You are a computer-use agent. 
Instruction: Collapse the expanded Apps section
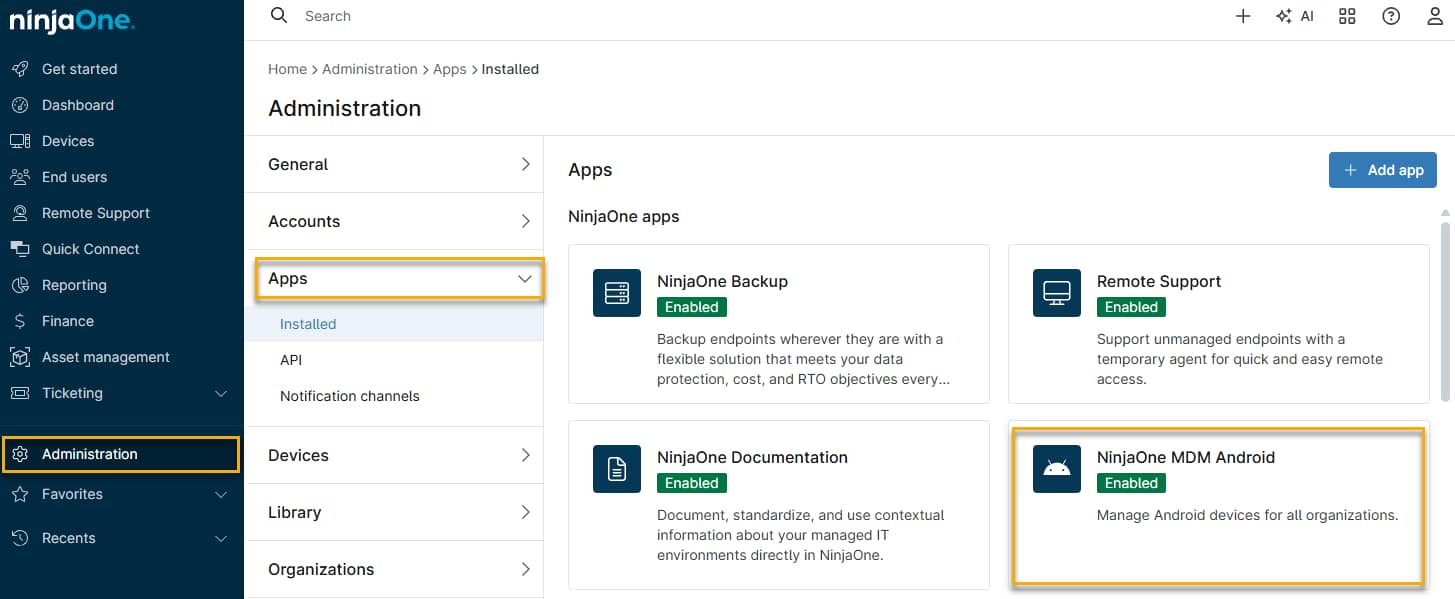(x=399, y=279)
